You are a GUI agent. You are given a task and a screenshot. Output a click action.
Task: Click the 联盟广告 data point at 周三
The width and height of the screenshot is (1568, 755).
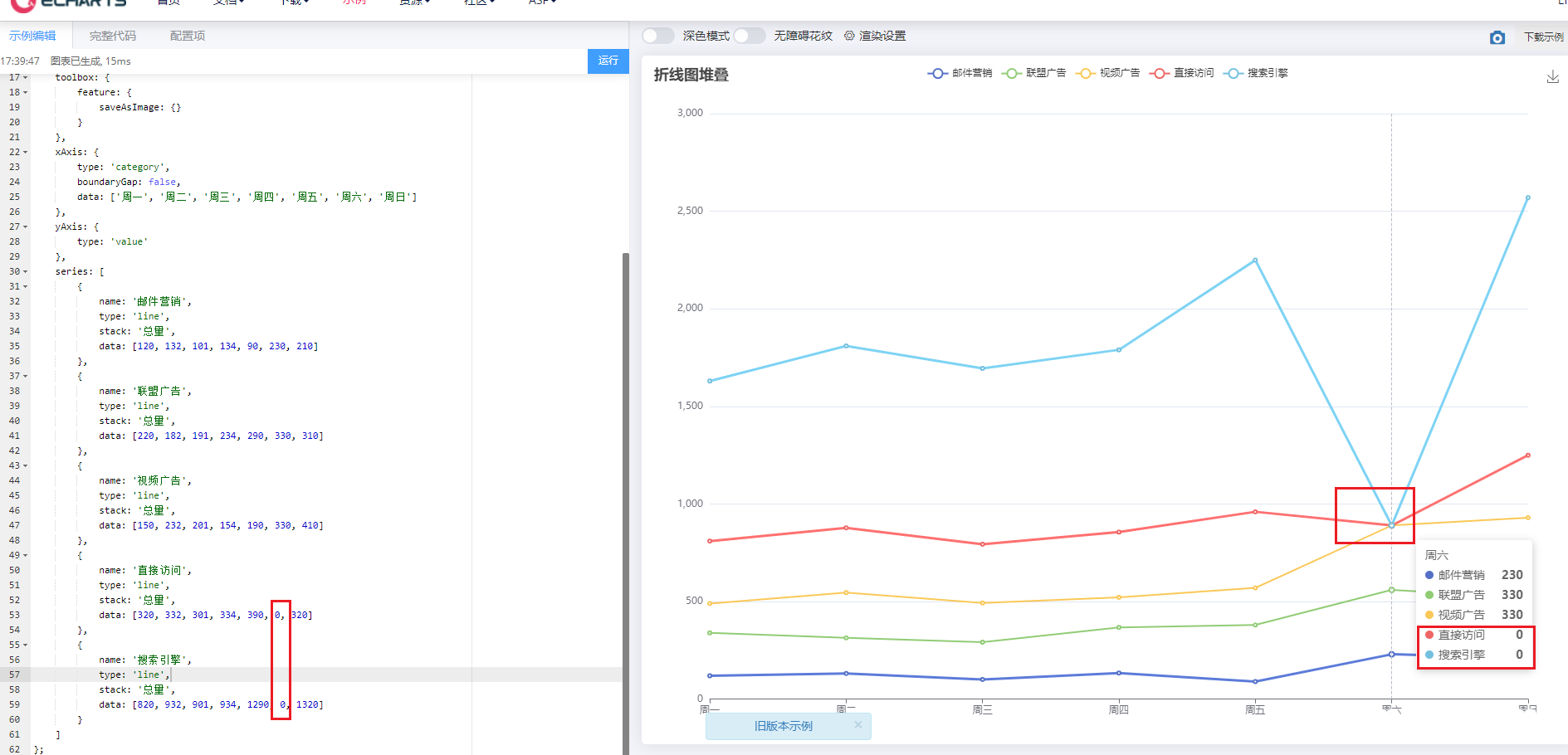983,642
